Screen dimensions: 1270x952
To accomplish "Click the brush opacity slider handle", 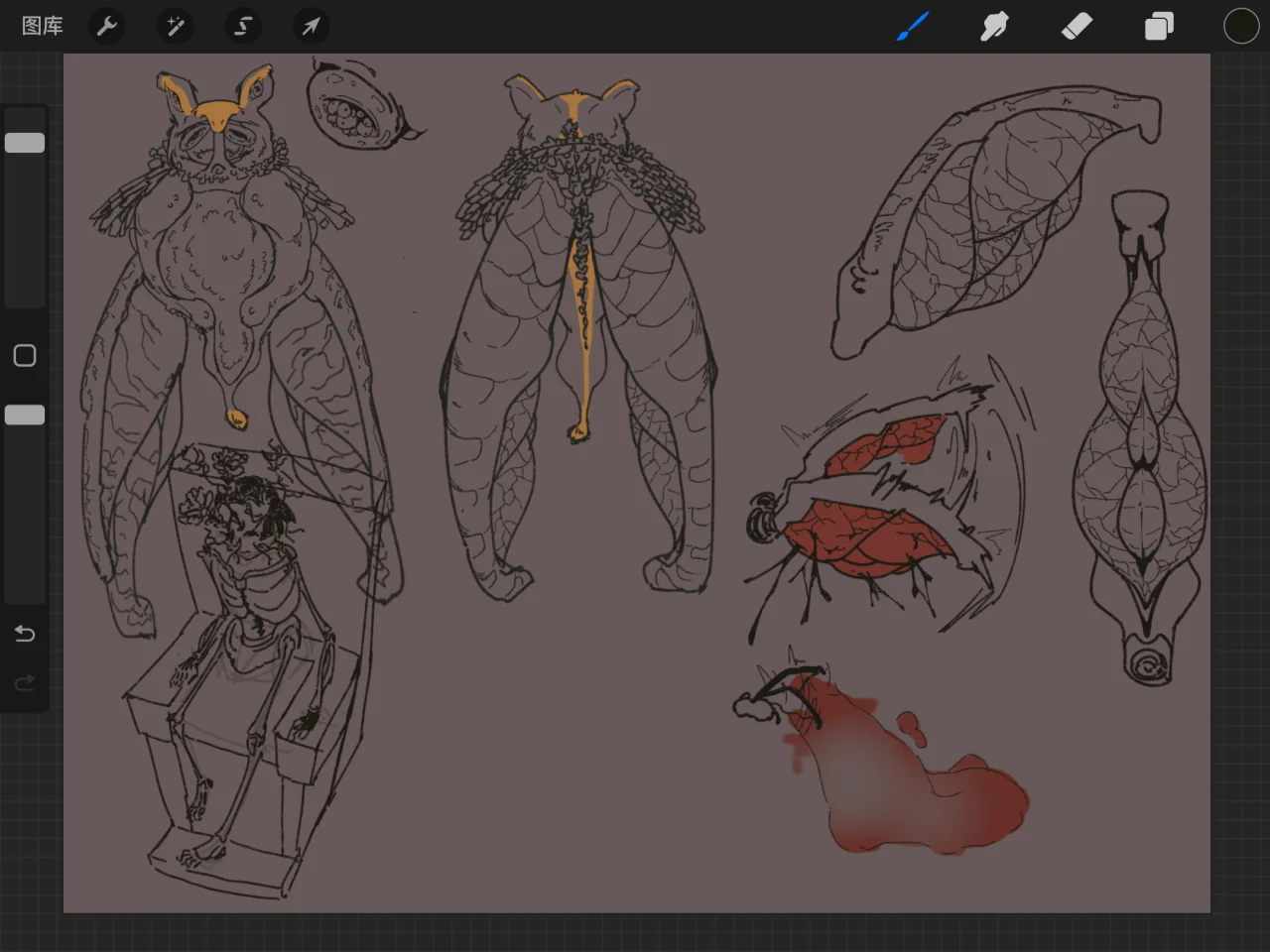I will coord(25,415).
